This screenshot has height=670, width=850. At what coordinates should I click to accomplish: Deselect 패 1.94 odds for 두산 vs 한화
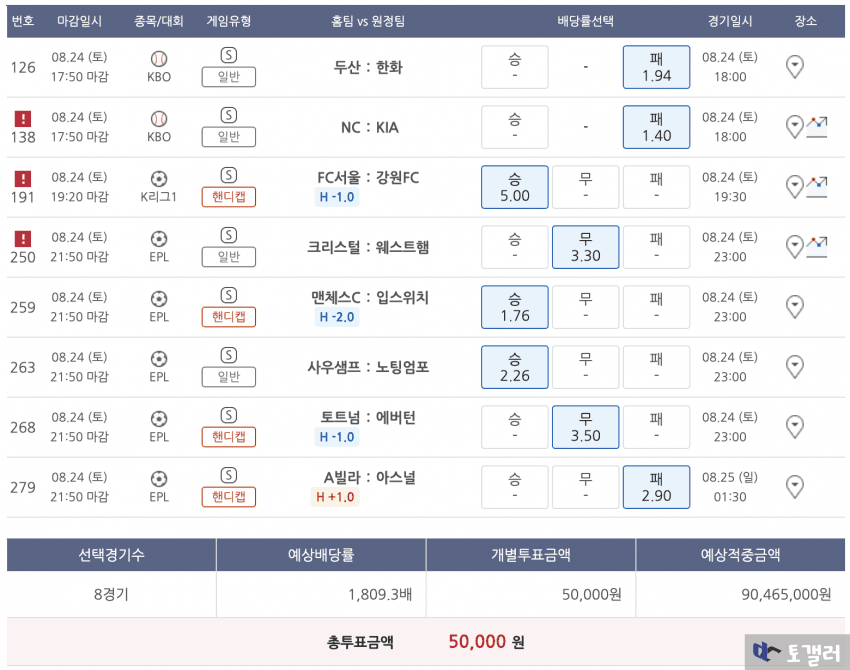click(656, 67)
